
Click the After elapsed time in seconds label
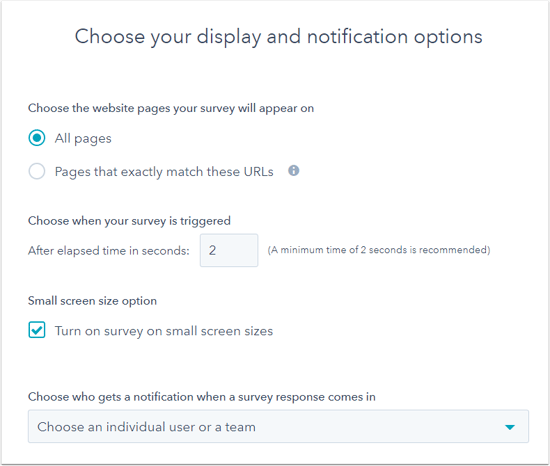[109, 251]
